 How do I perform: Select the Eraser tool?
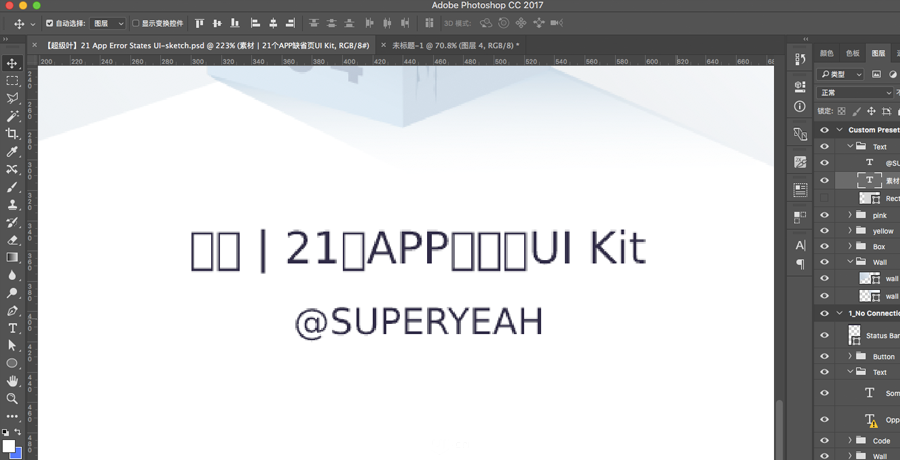point(11,240)
